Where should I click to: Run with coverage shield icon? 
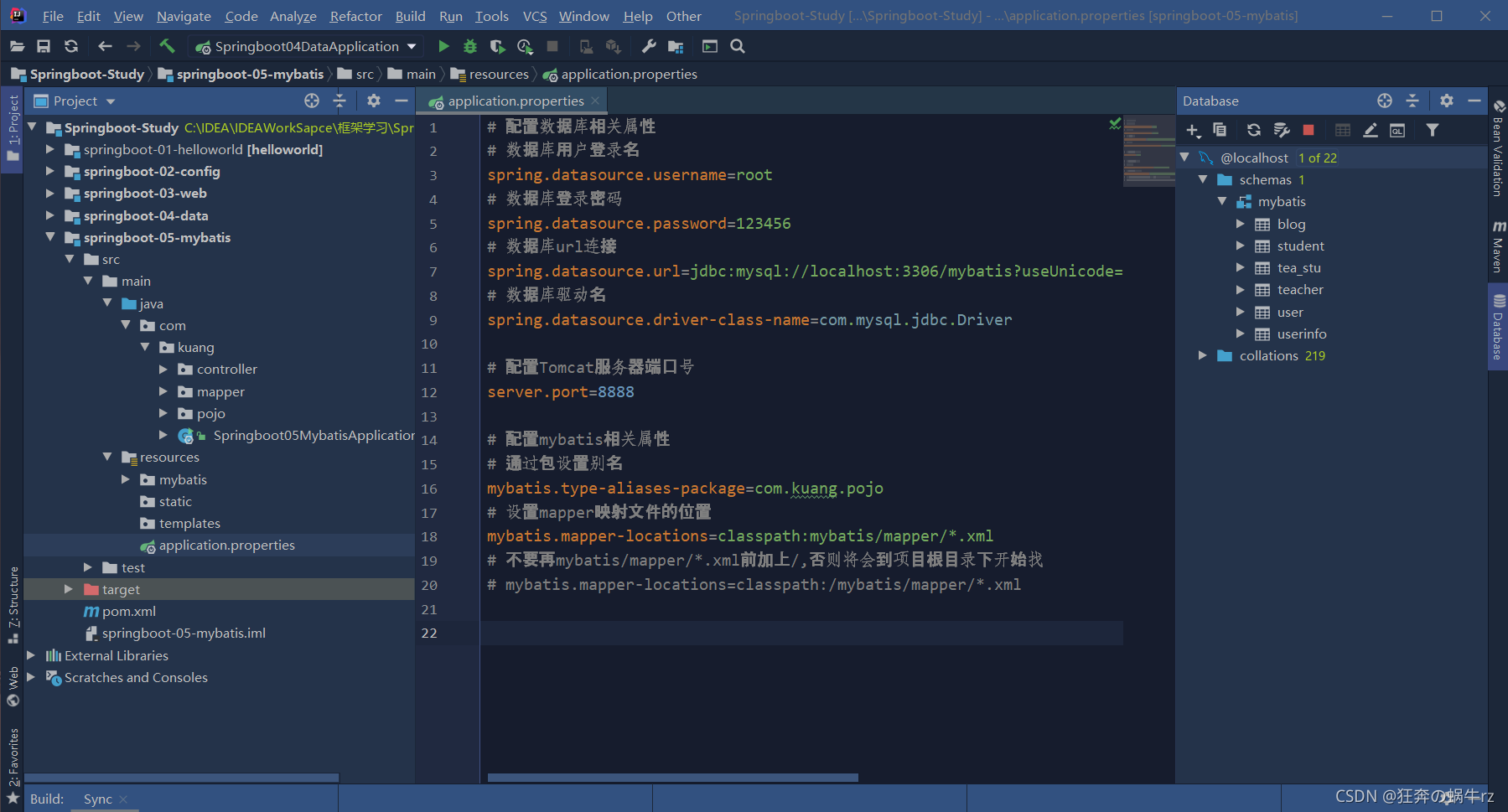click(498, 46)
